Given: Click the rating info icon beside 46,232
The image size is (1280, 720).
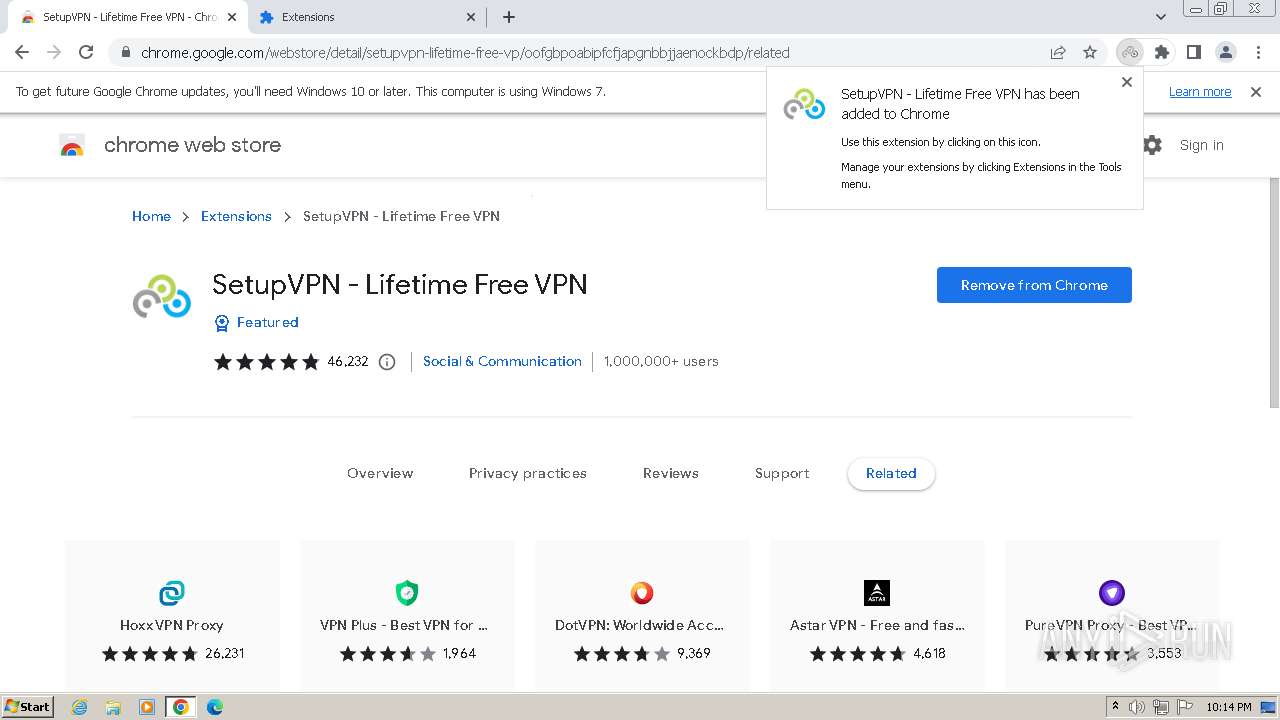Looking at the screenshot, I should pyautogui.click(x=387, y=362).
